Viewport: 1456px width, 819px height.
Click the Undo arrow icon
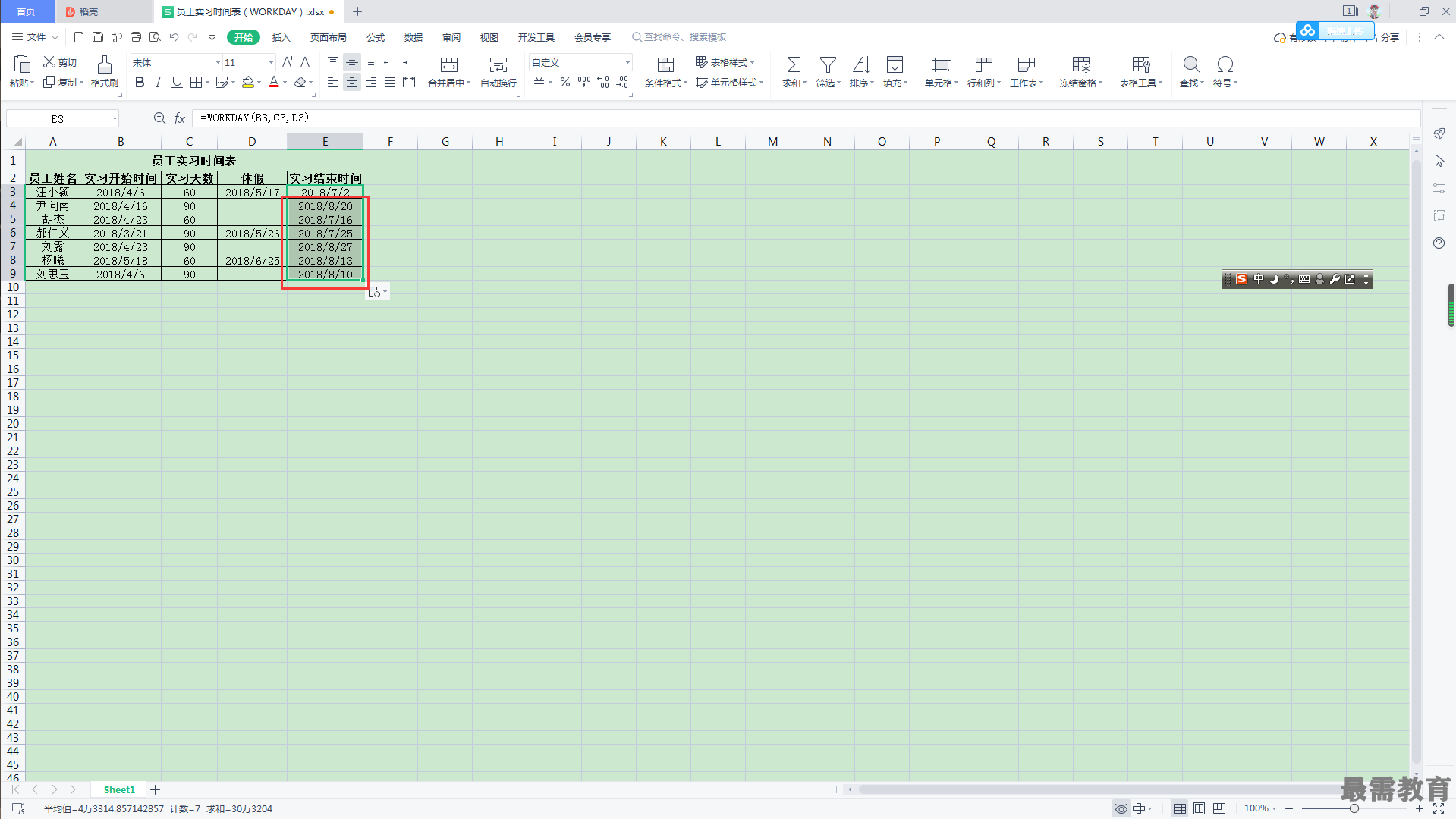[x=174, y=37]
